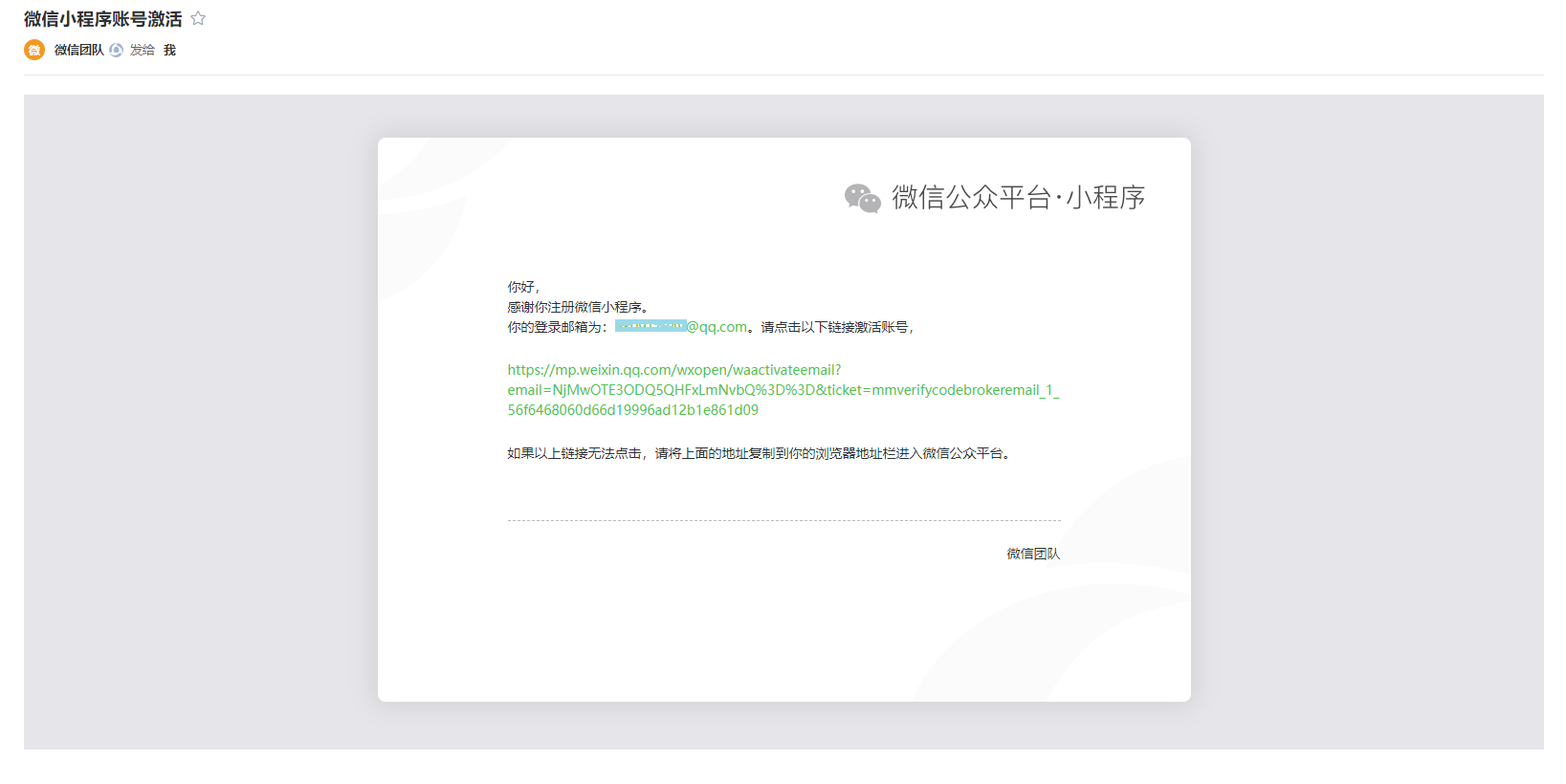Click the recipient 我 in the header

(x=169, y=50)
